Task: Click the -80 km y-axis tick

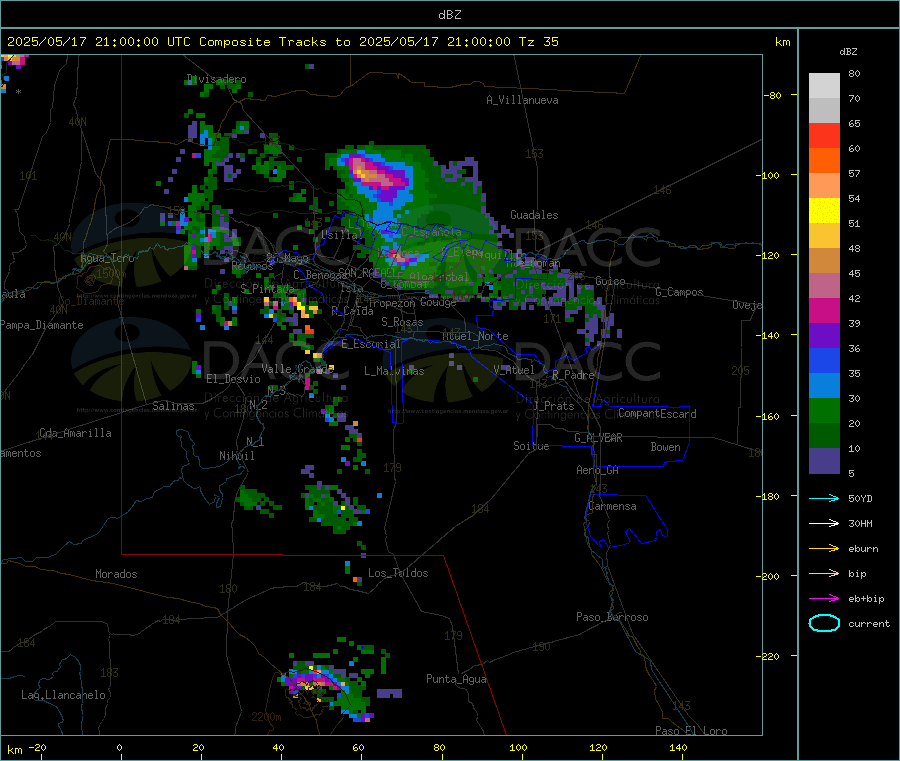Action: click(772, 95)
